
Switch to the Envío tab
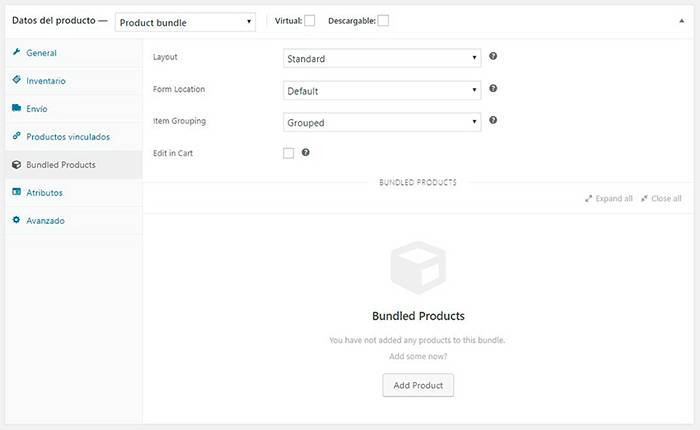(74, 109)
